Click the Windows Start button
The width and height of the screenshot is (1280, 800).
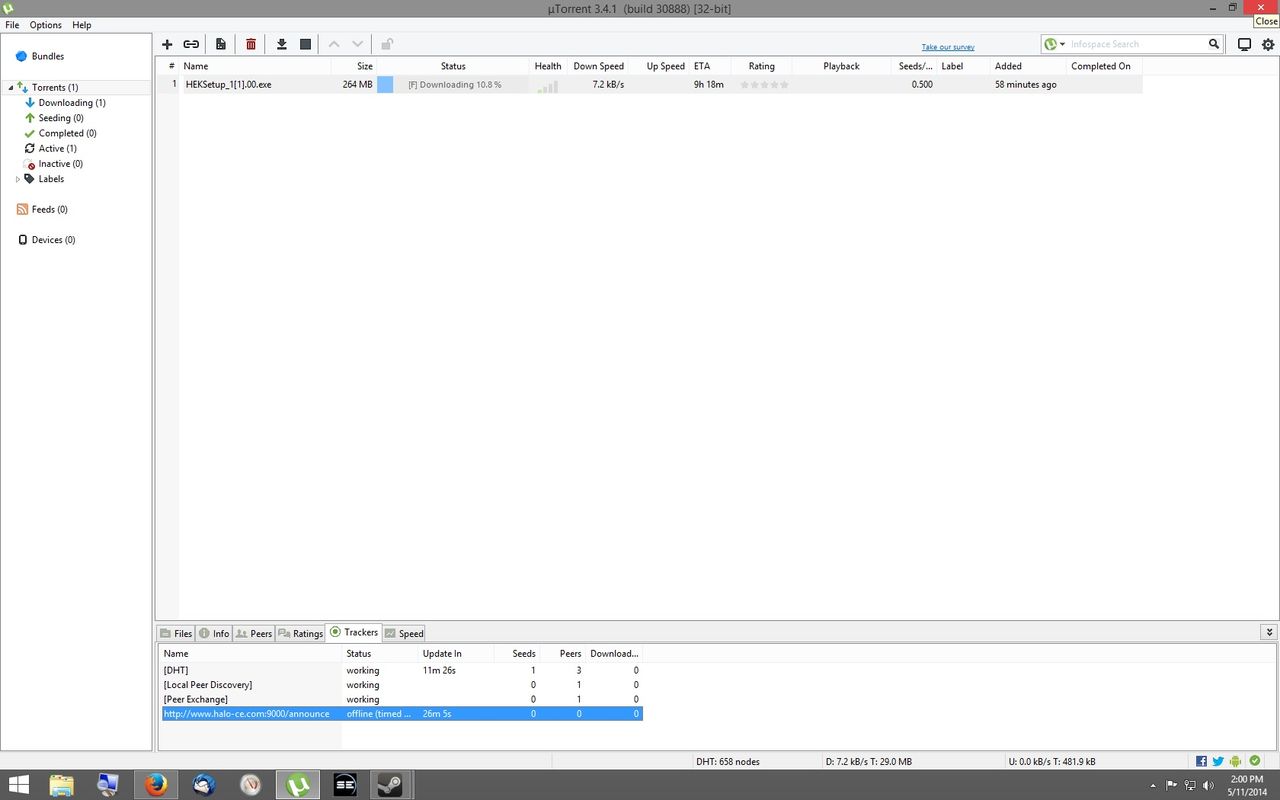[18, 785]
